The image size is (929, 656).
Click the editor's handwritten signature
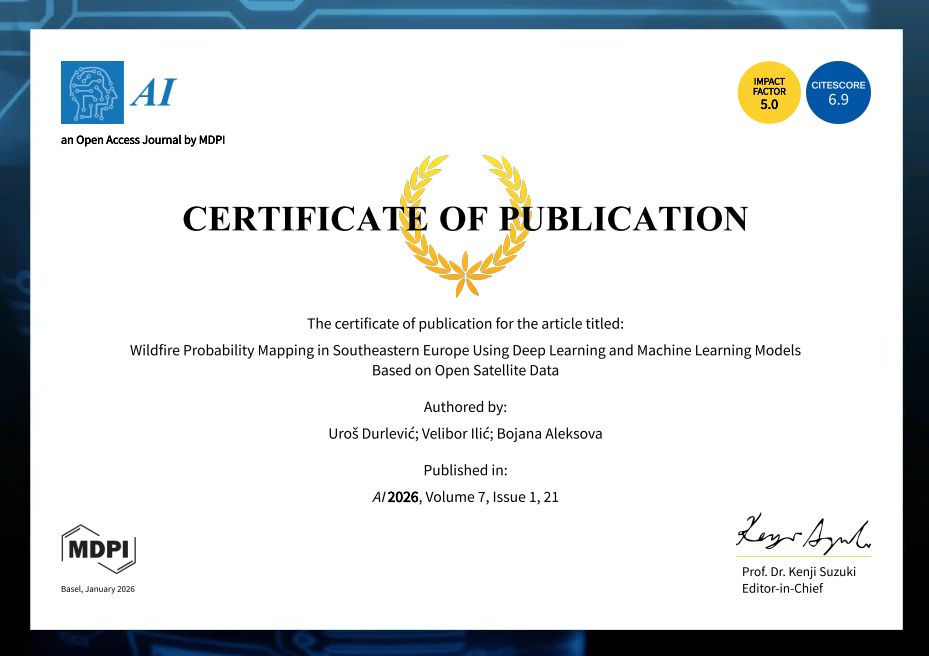pos(803,533)
